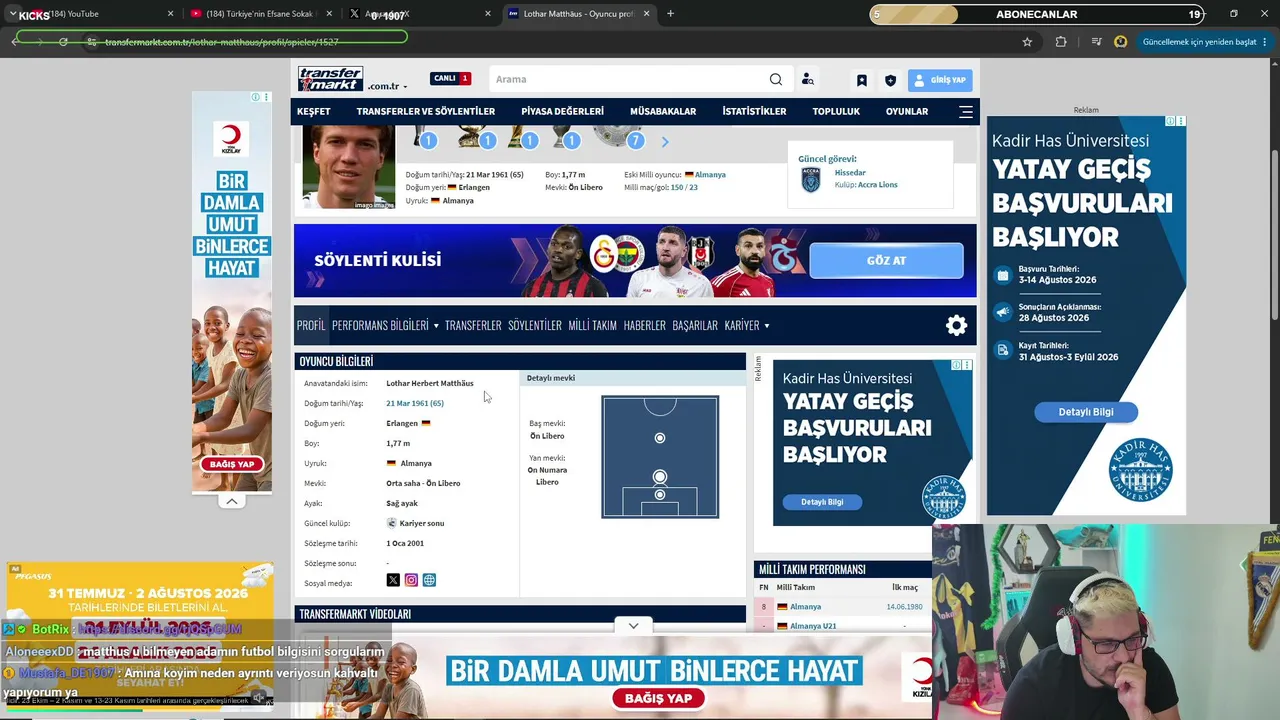The image size is (1280, 720).
Task: Open the 150 national matches link
Action: (x=677, y=188)
